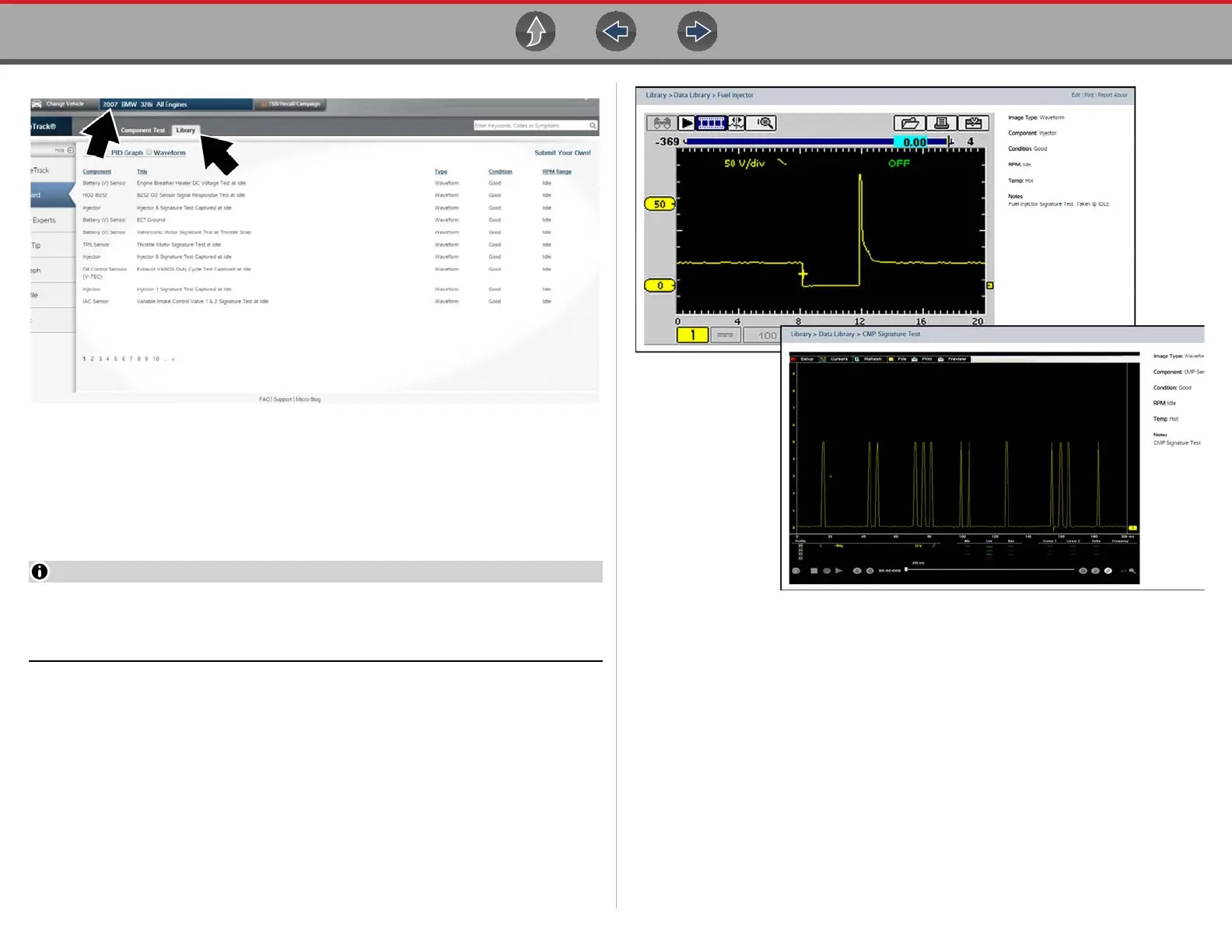Click Support link in footer

pyautogui.click(x=282, y=400)
